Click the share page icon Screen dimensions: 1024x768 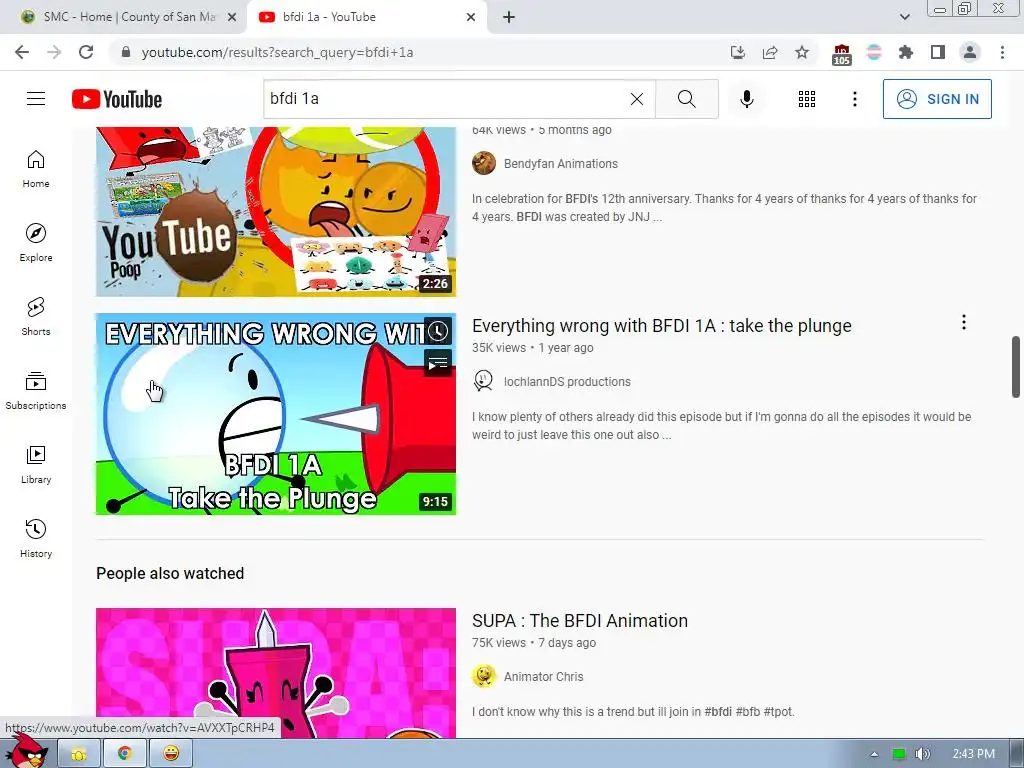770,52
